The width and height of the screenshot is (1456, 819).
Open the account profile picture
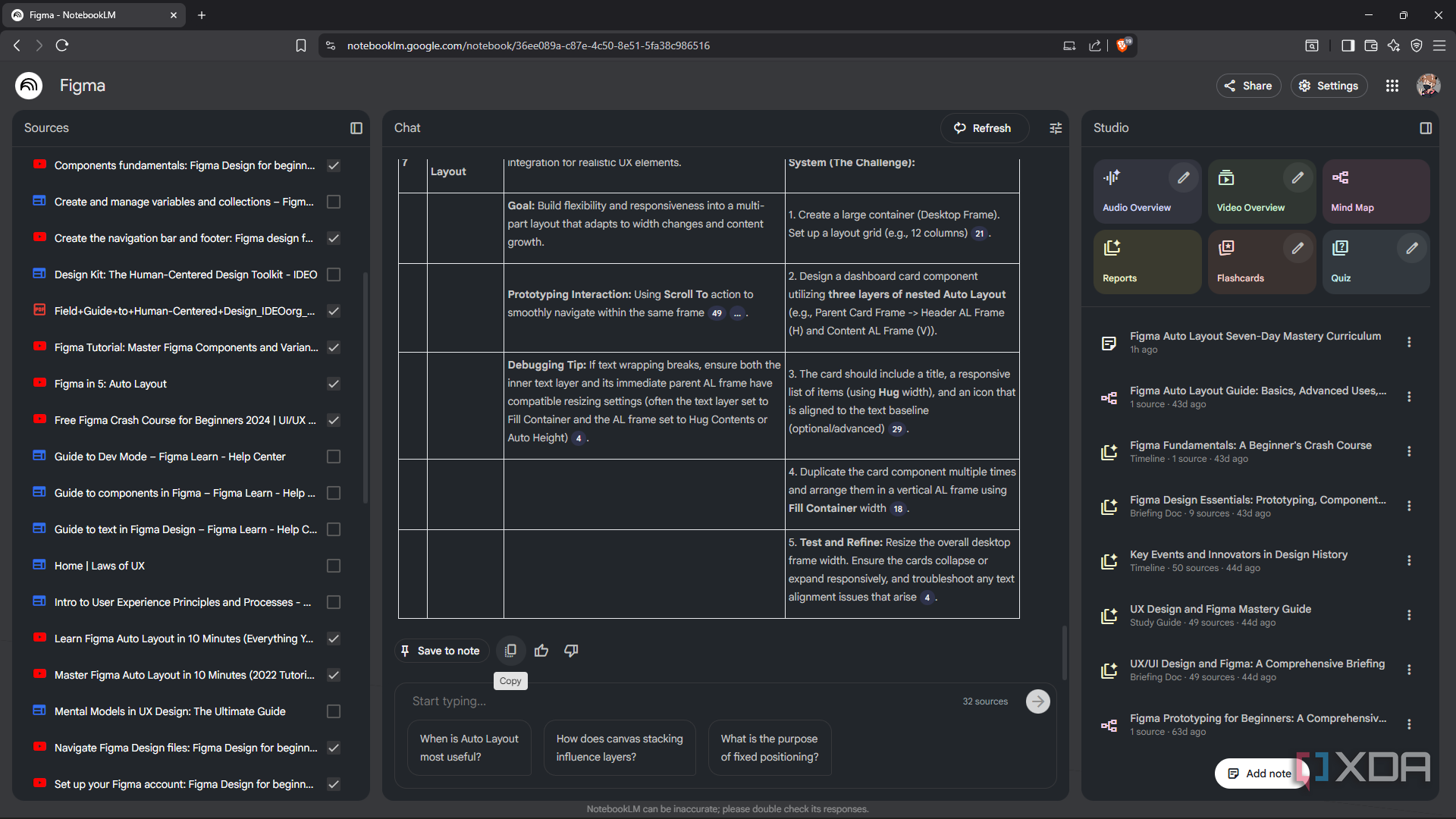(1429, 86)
